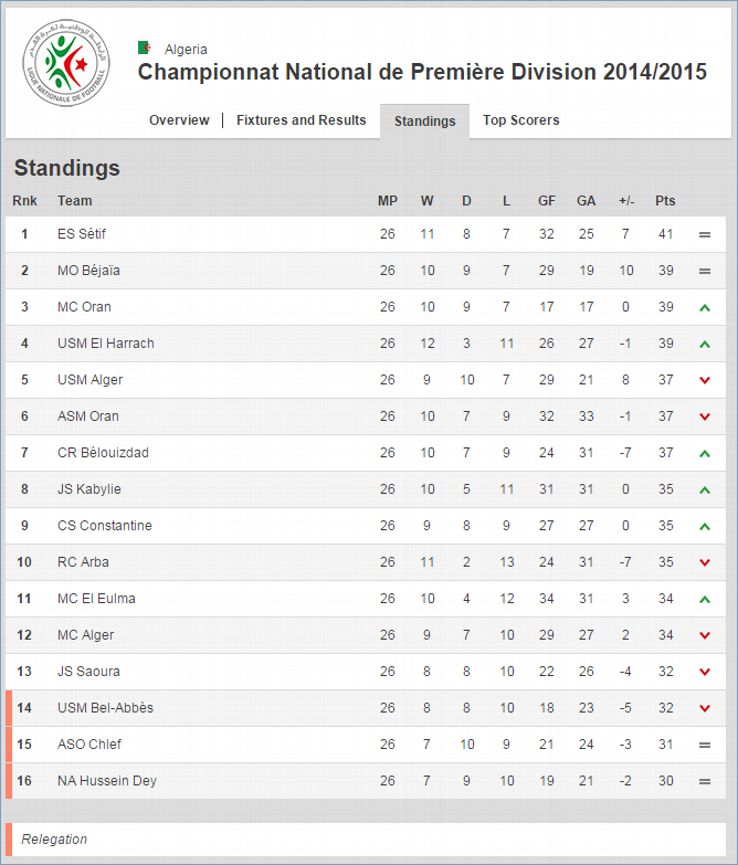Open the Top Scorers tab
The image size is (738, 865).
pos(521,120)
